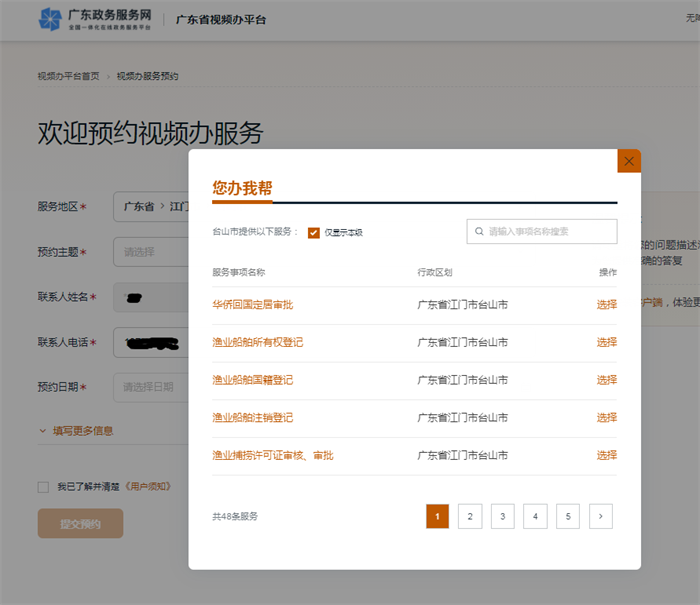Jump to page 5 of services

tap(567, 516)
